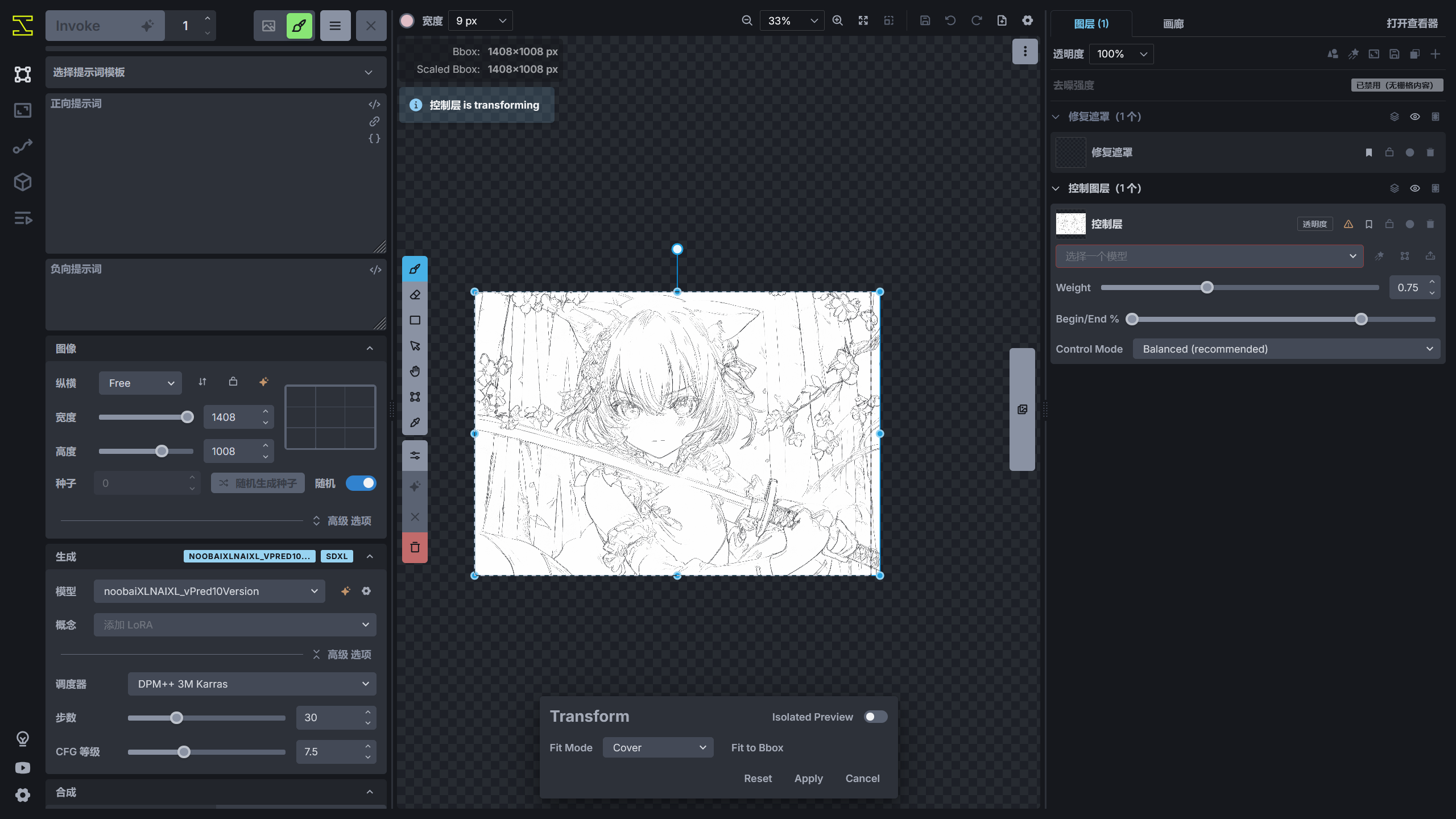
Task: Select the Rectangle tool
Action: pyautogui.click(x=414, y=320)
